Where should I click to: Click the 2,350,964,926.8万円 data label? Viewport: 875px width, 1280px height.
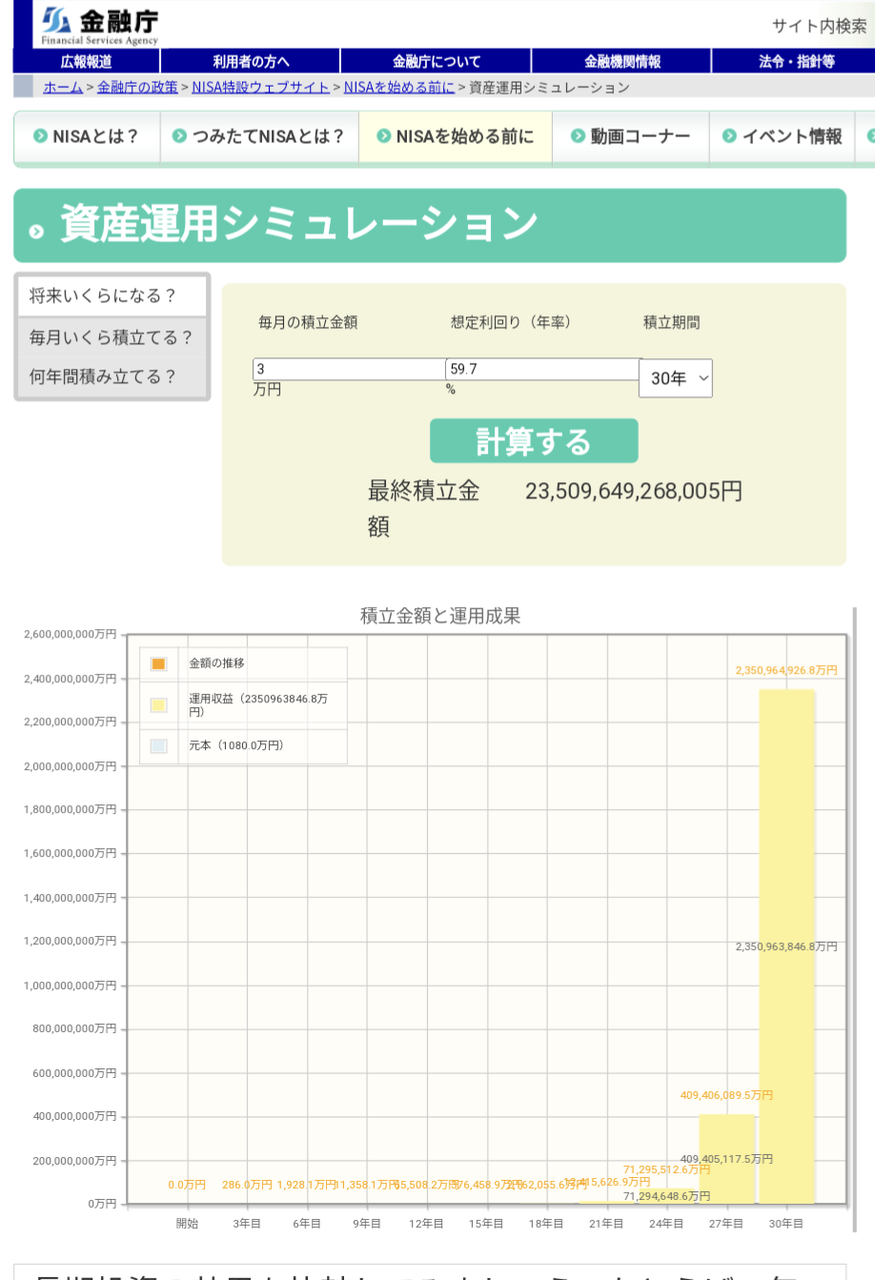tap(787, 671)
